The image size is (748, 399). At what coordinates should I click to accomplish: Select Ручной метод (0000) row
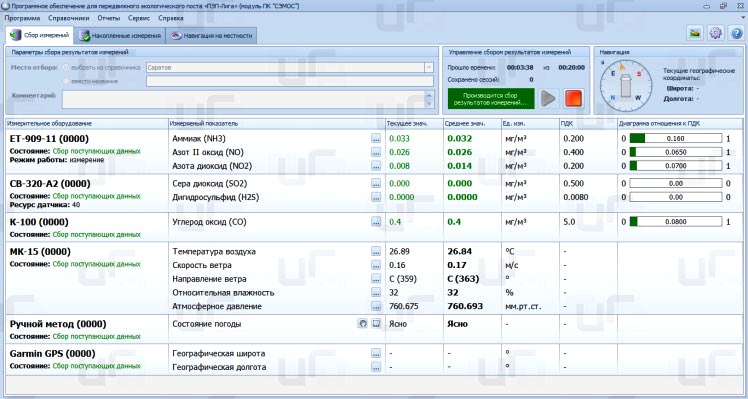pos(58,324)
